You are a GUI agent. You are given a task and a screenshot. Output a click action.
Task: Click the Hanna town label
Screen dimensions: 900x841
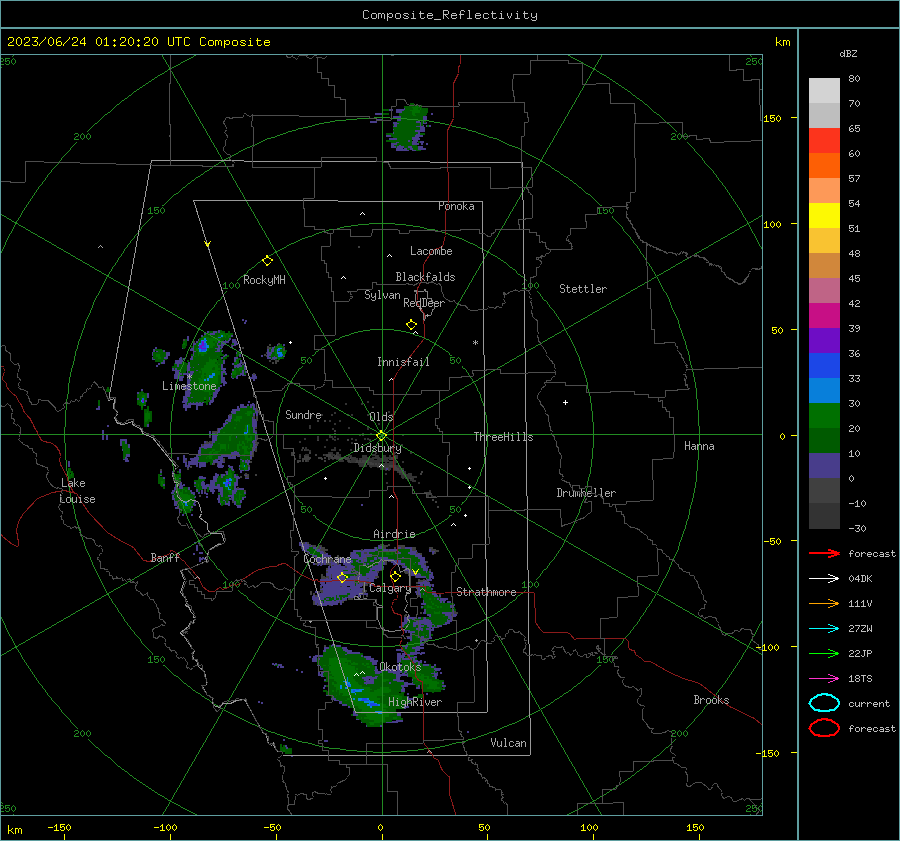[x=699, y=446]
